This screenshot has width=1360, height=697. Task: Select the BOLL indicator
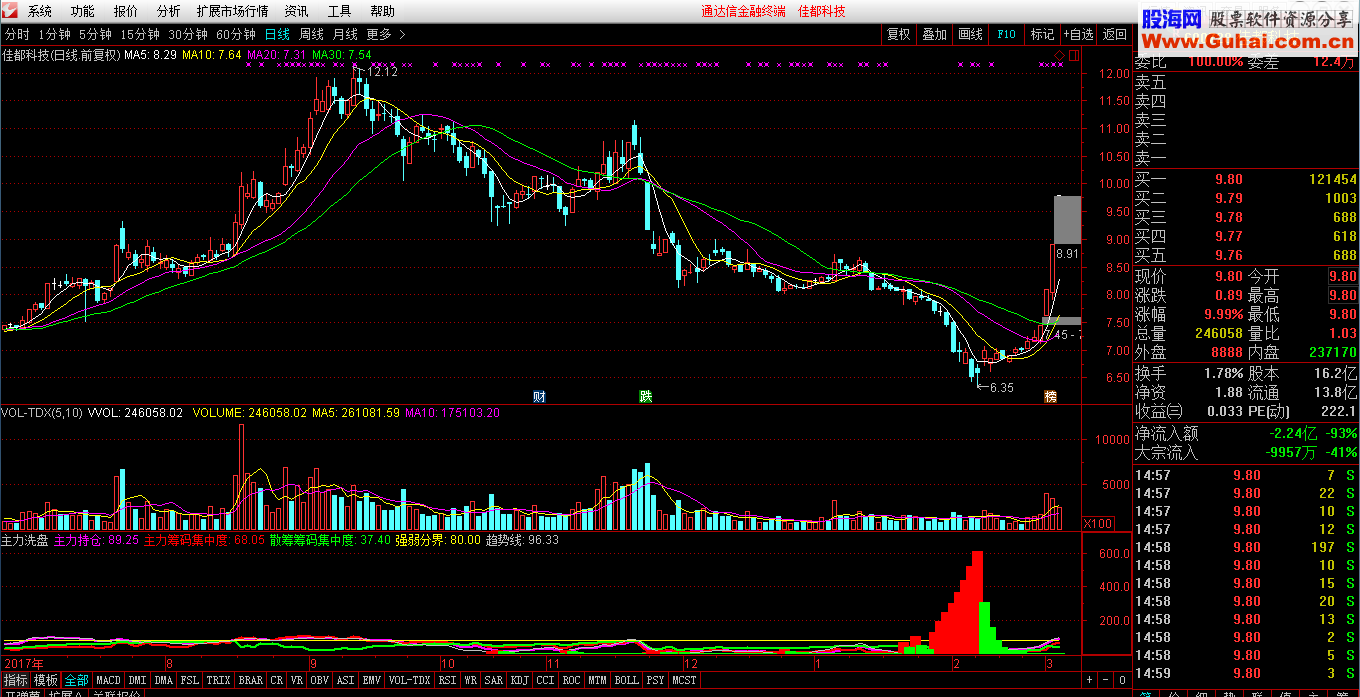coord(627,680)
